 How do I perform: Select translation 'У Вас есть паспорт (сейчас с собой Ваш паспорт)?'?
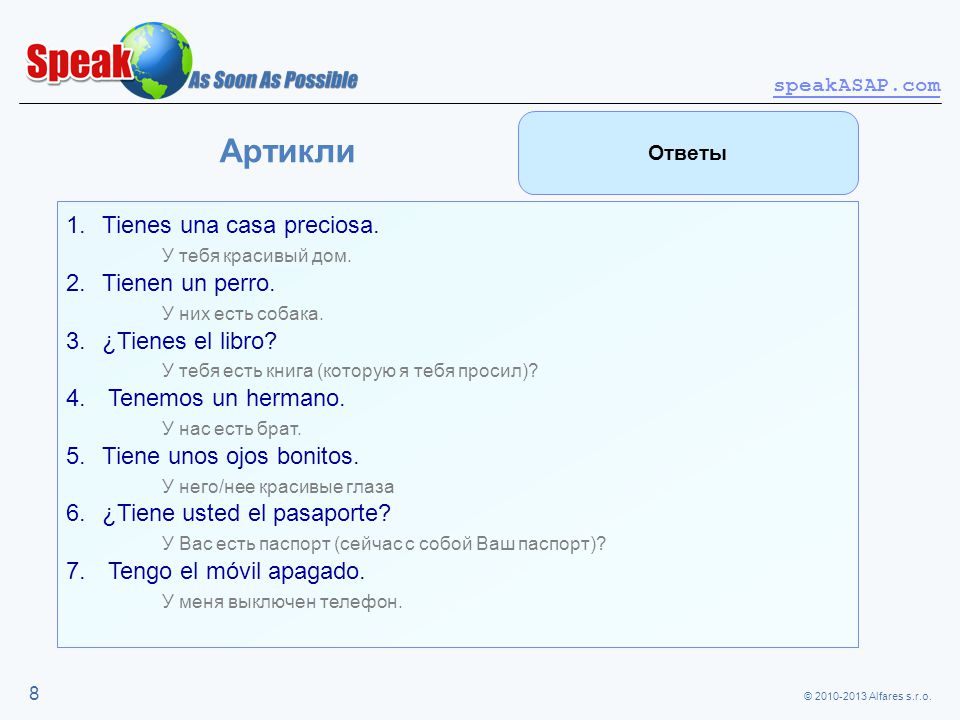click(x=384, y=544)
